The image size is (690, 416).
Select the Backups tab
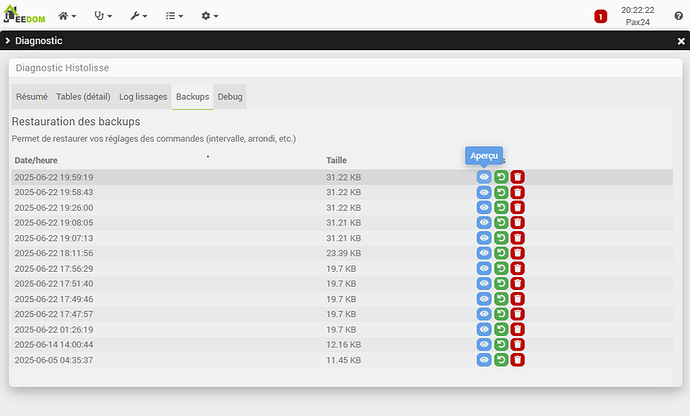tap(192, 96)
